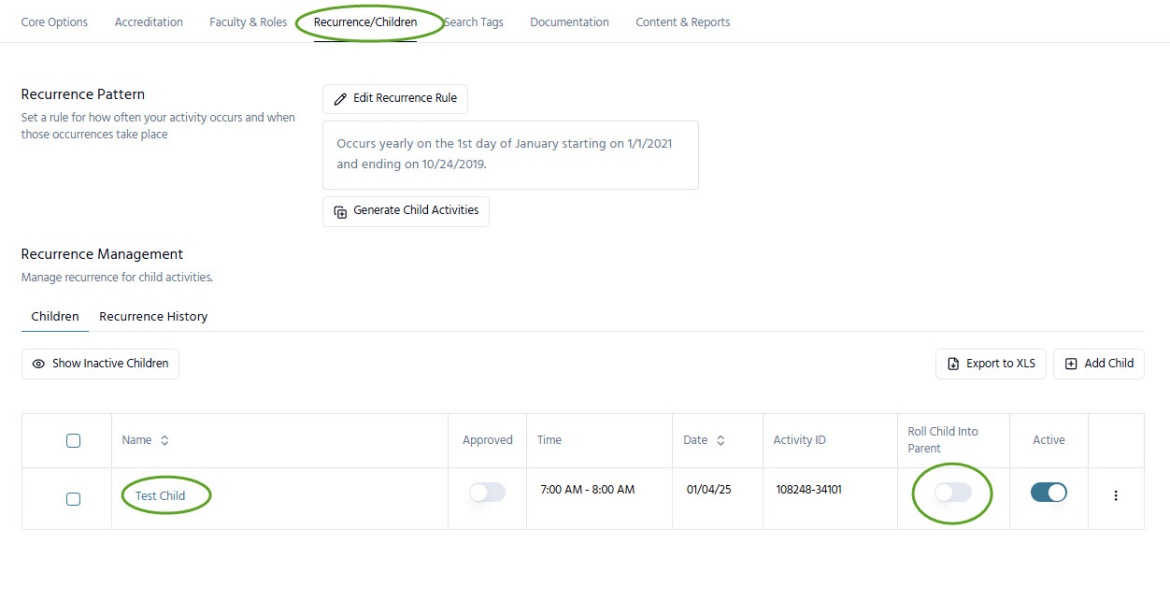Open the three-dot menu for Test Child

tap(1116, 496)
